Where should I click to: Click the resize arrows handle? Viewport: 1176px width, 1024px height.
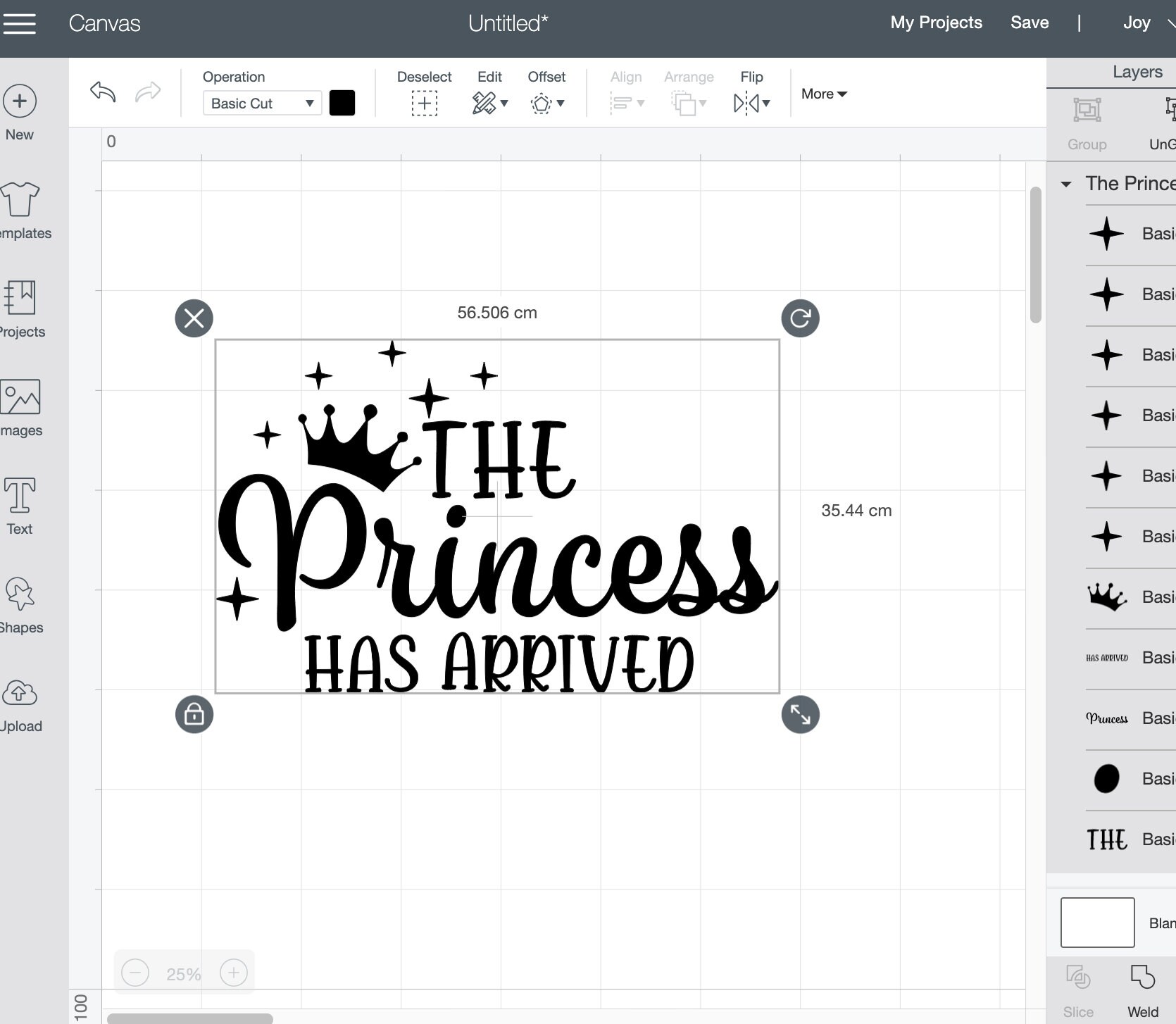801,715
